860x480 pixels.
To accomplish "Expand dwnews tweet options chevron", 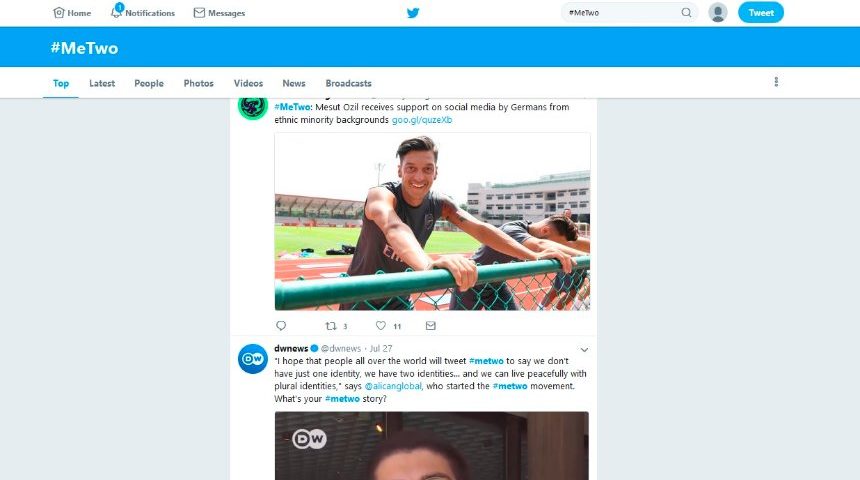I will click(584, 349).
